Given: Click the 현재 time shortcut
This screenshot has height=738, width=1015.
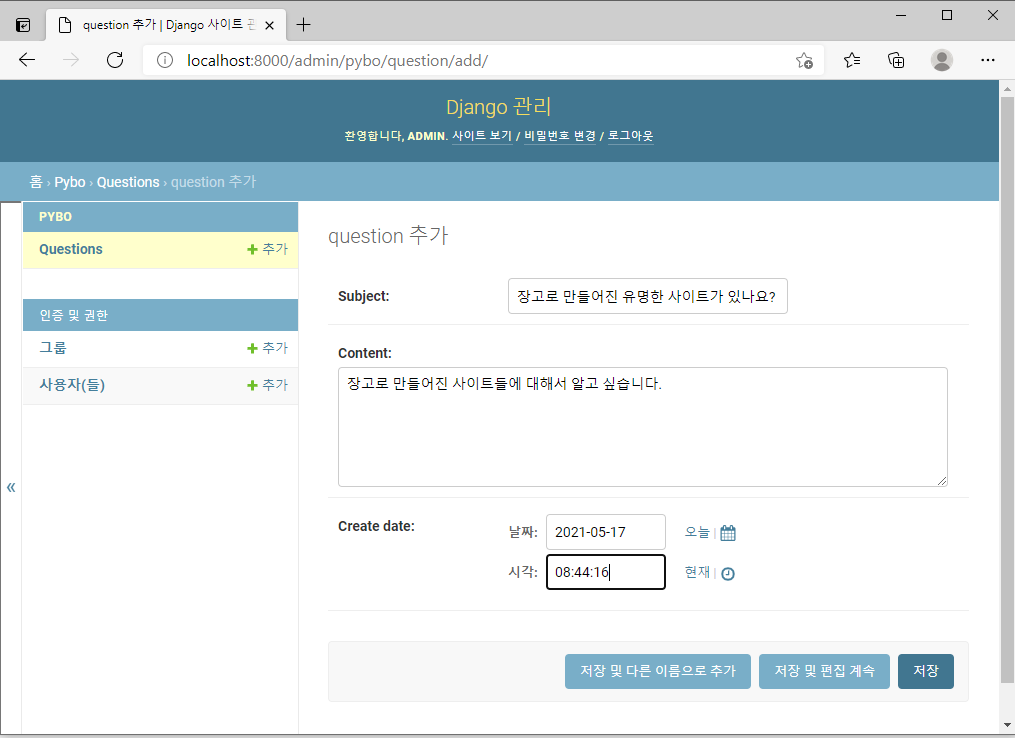Looking at the screenshot, I should tap(697, 572).
